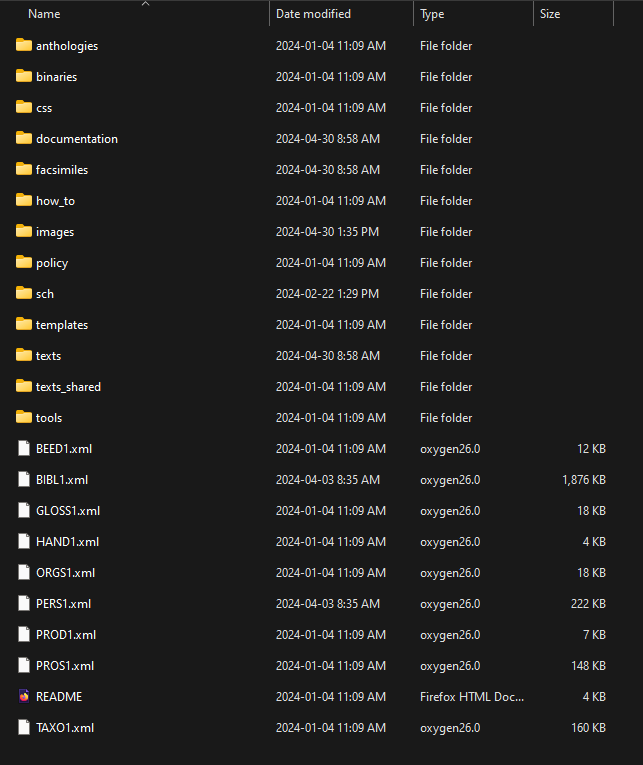Click the BIBL1.xml file icon
Image resolution: width=643 pixels, height=765 pixels.
click(23, 480)
